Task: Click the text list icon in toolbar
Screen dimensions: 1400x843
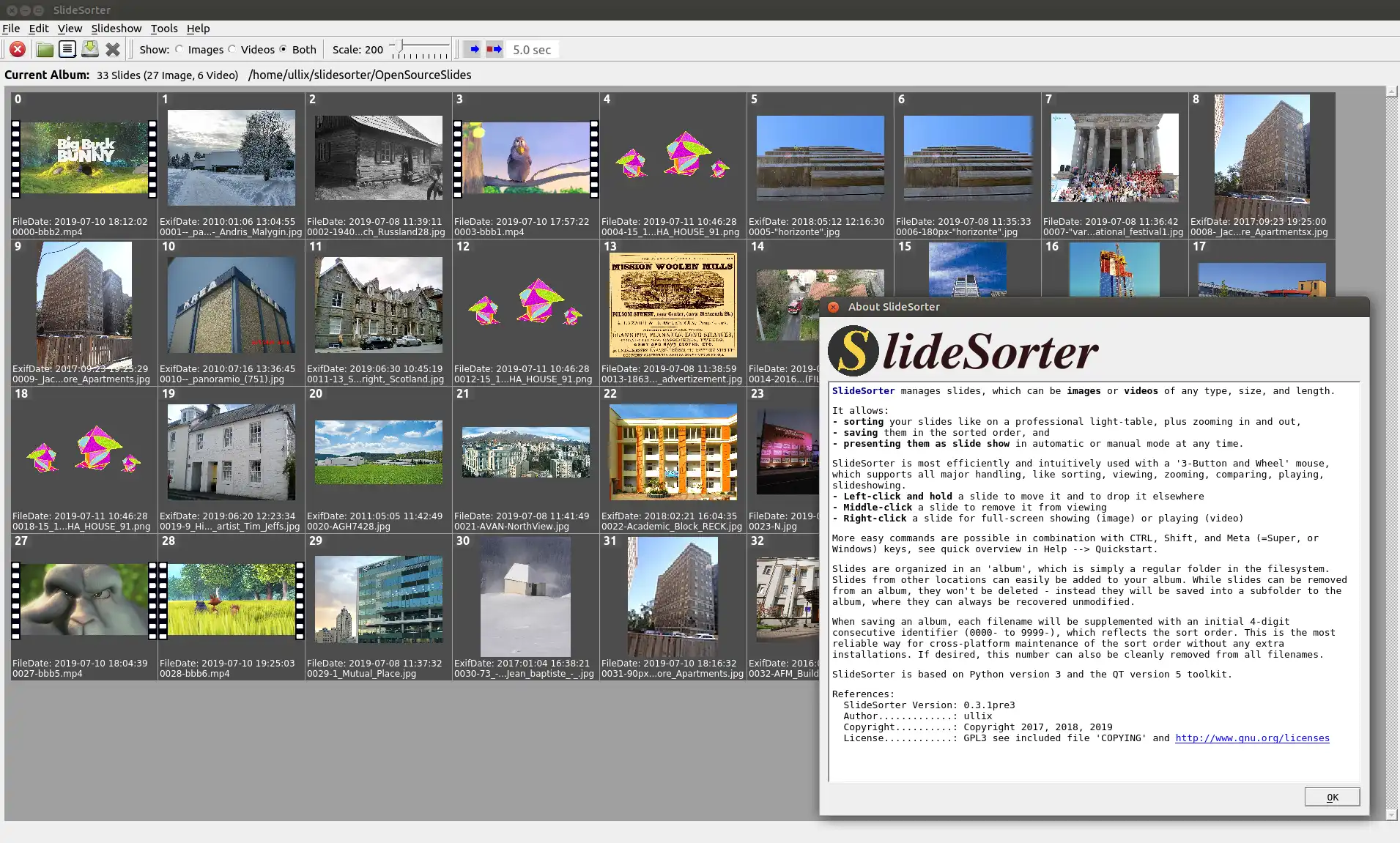Action: tap(67, 49)
